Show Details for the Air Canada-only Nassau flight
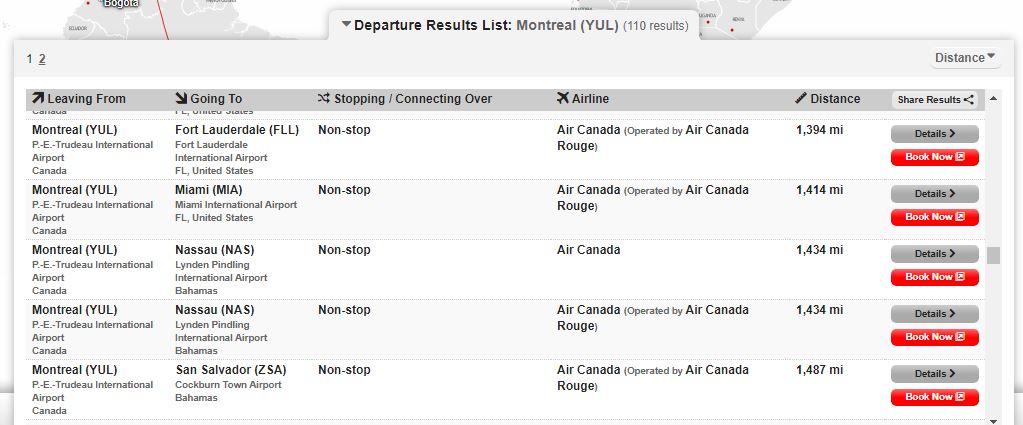Screen dimensions: 1023x425 (934, 253)
